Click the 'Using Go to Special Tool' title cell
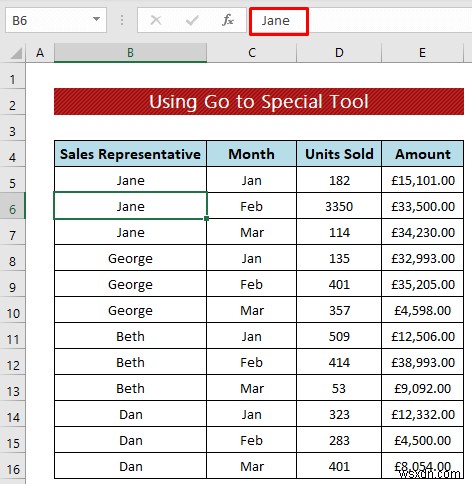The image size is (472, 484). (x=259, y=102)
